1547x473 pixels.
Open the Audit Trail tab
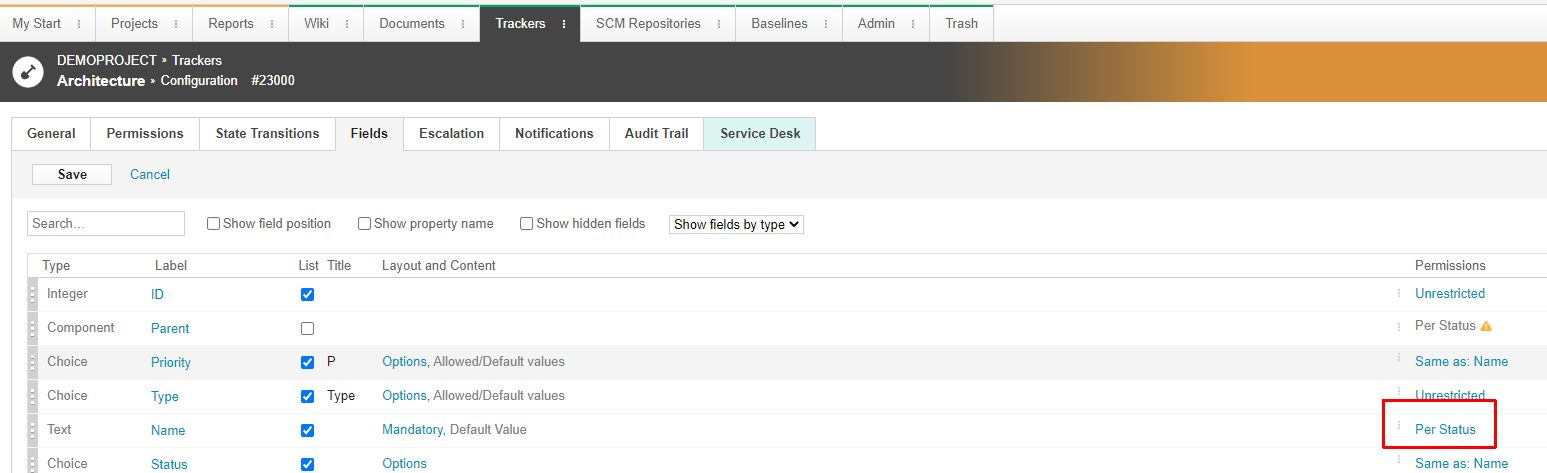click(x=656, y=134)
